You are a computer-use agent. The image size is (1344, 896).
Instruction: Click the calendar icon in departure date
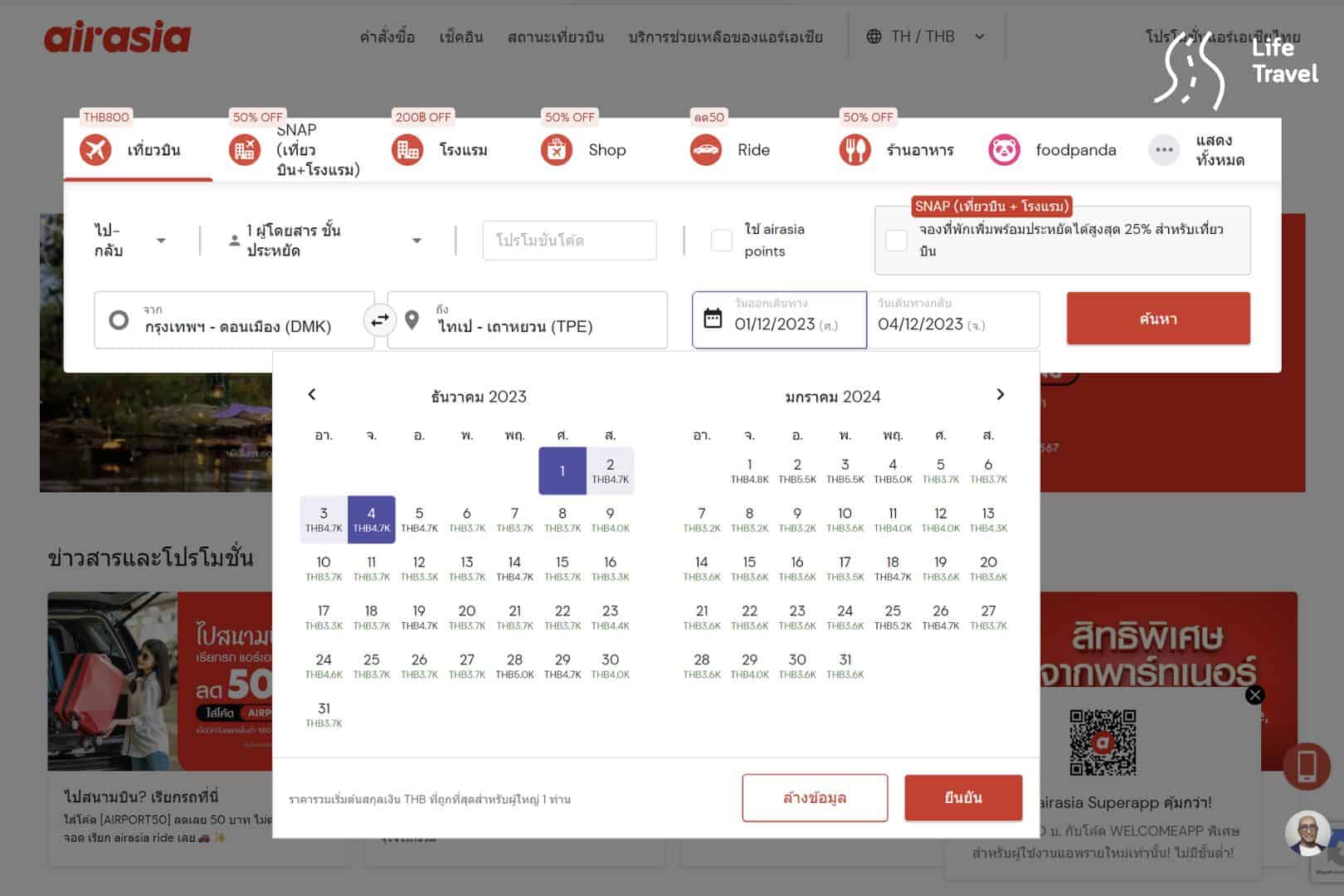tap(713, 319)
